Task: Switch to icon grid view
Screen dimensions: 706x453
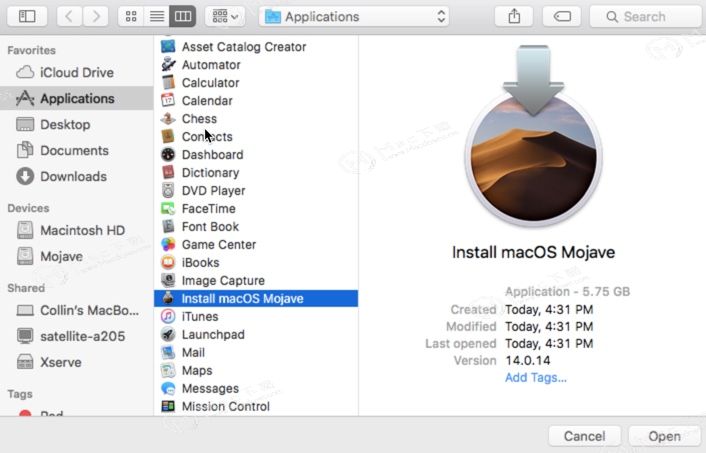Action: [131, 17]
